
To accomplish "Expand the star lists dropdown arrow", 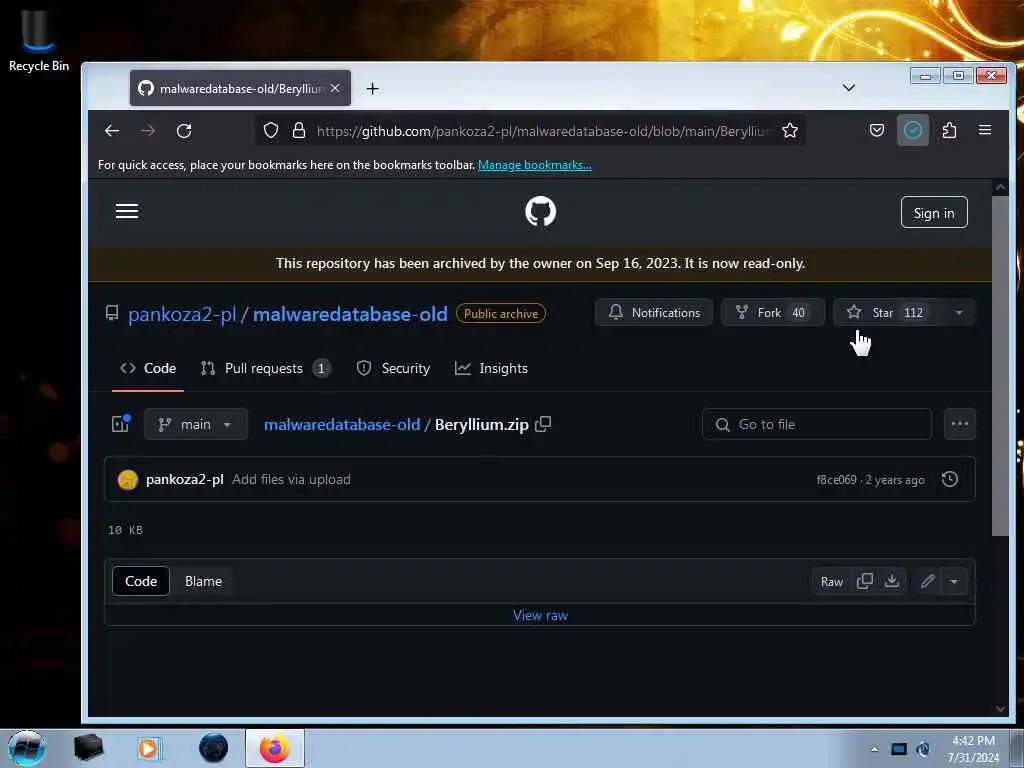I will tap(959, 312).
